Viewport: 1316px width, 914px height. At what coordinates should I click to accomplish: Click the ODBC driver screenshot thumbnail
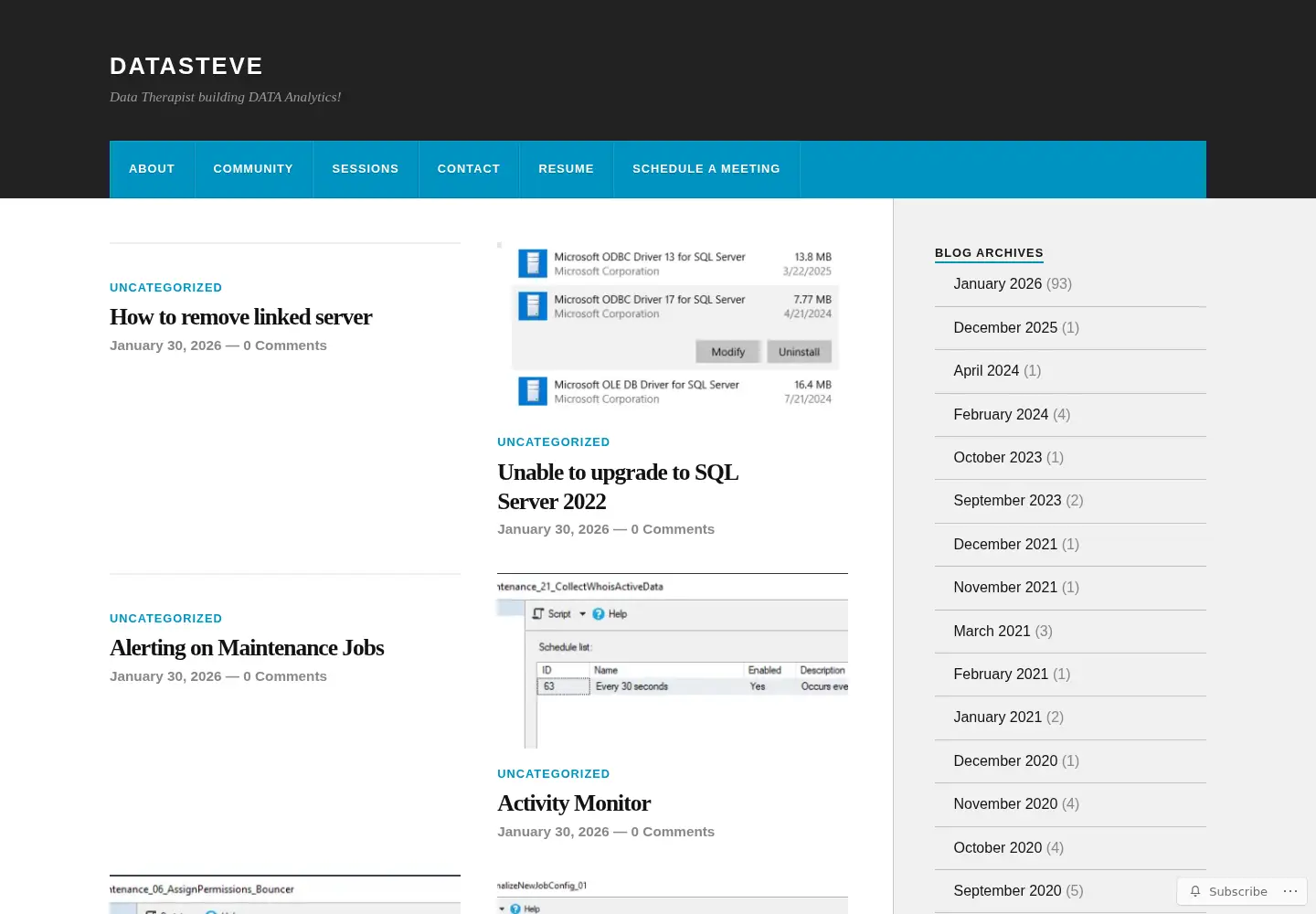pos(673,324)
